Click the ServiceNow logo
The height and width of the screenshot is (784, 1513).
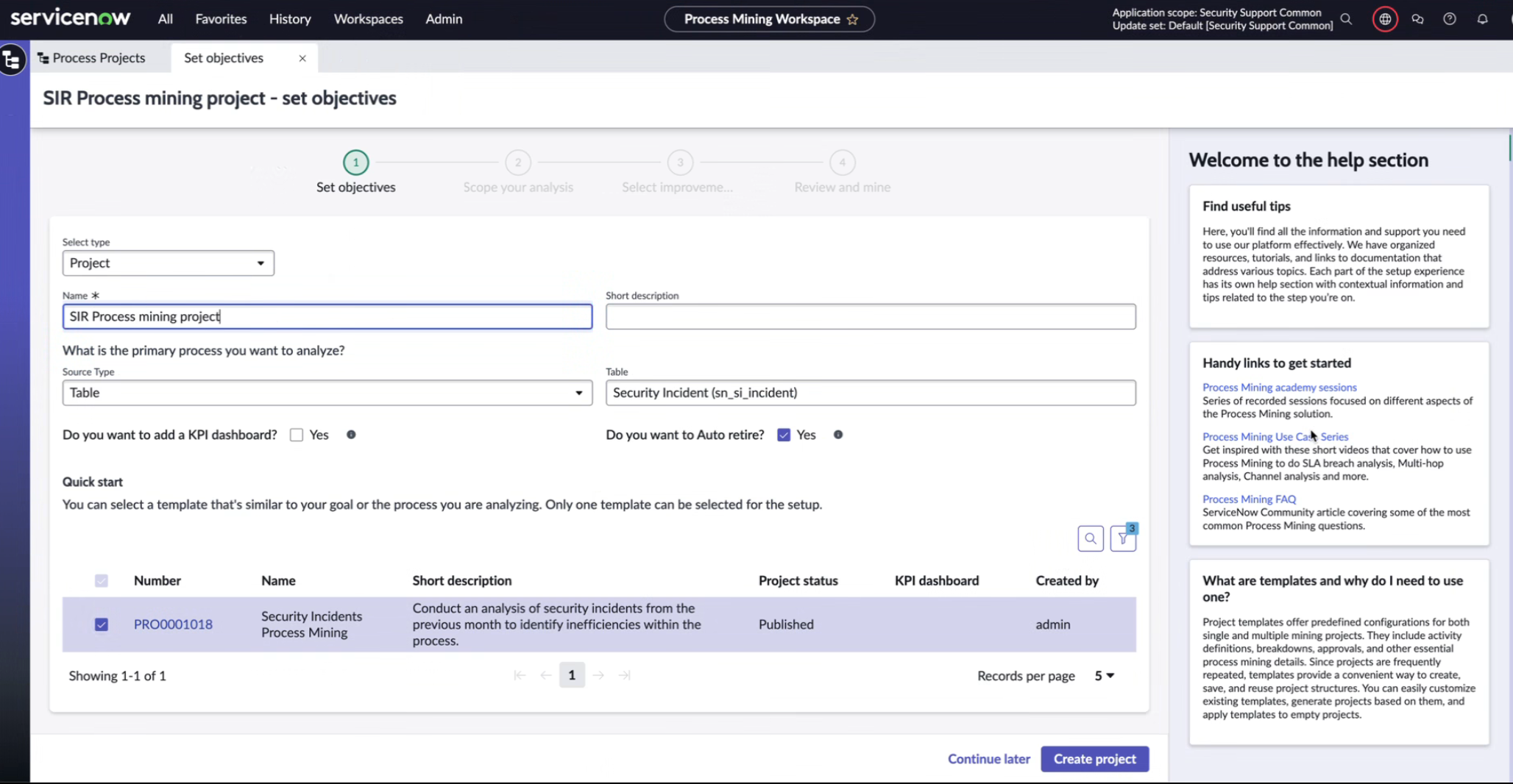click(x=71, y=18)
